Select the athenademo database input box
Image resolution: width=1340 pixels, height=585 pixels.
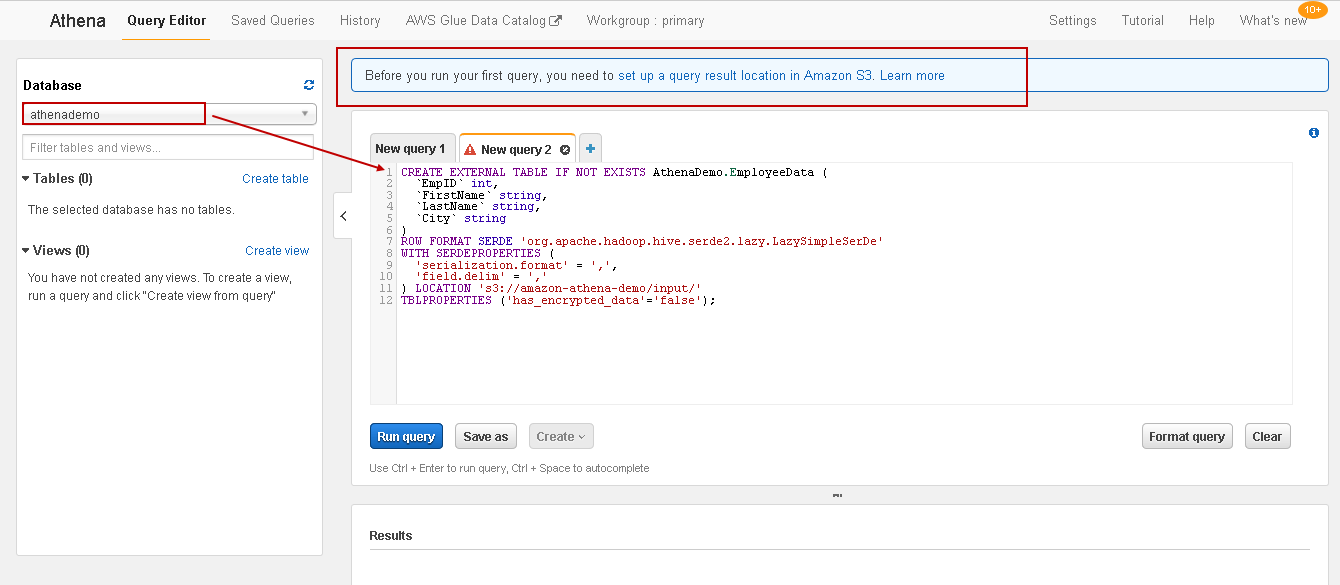point(113,113)
